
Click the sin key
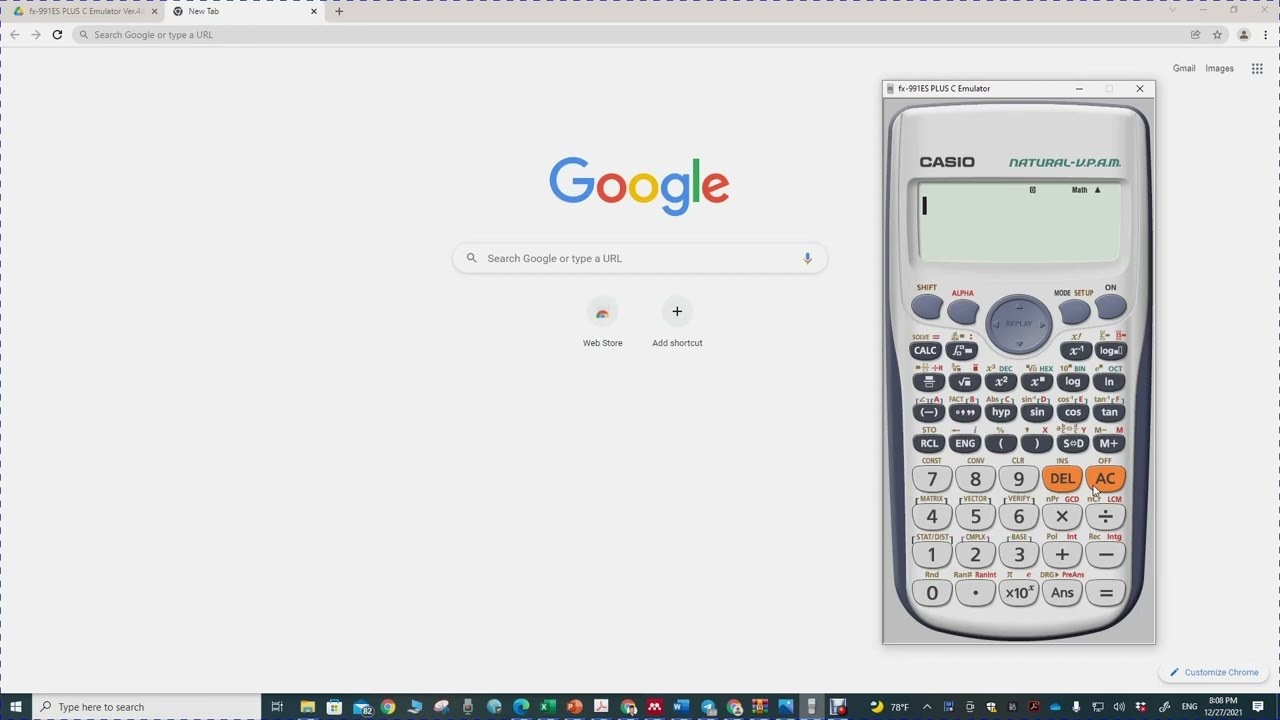pyautogui.click(x=1037, y=412)
